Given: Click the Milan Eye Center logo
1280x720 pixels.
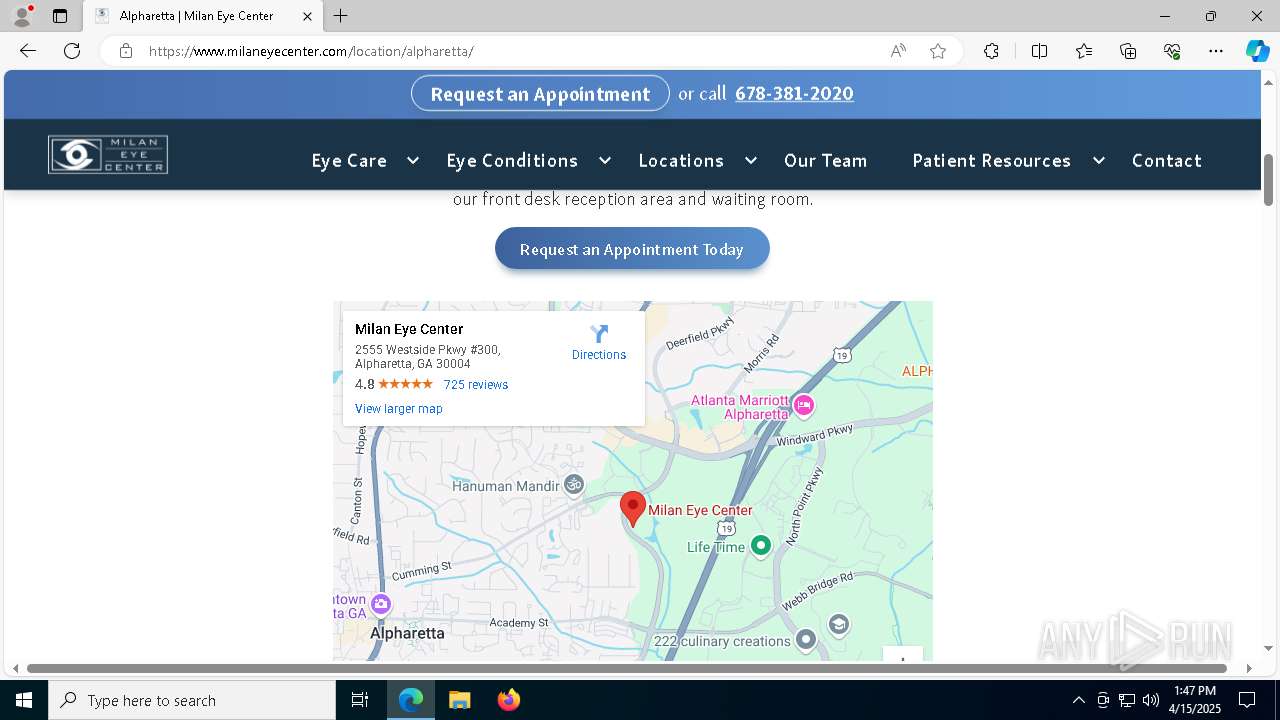Looking at the screenshot, I should pos(108,155).
